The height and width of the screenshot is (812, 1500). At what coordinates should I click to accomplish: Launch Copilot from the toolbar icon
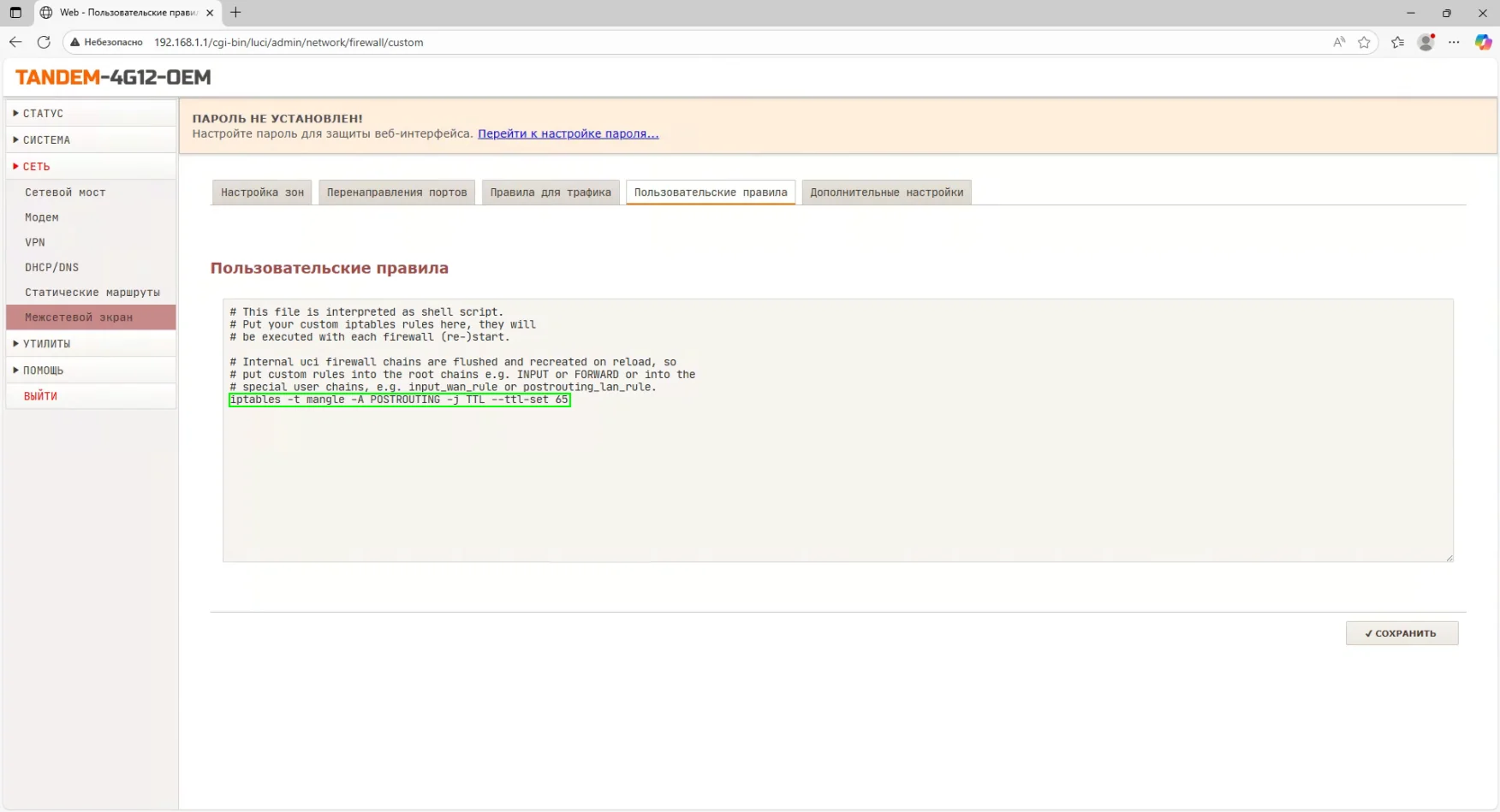click(1483, 42)
